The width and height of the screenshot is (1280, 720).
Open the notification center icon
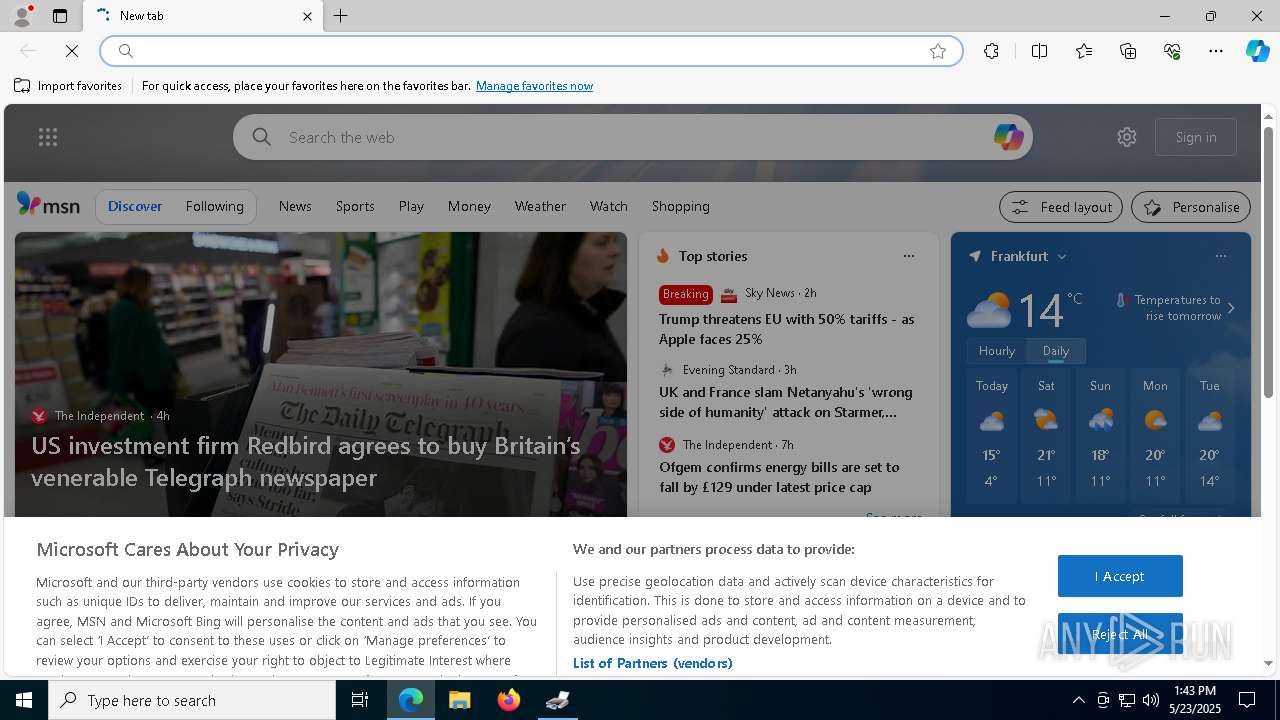coord(1247,700)
